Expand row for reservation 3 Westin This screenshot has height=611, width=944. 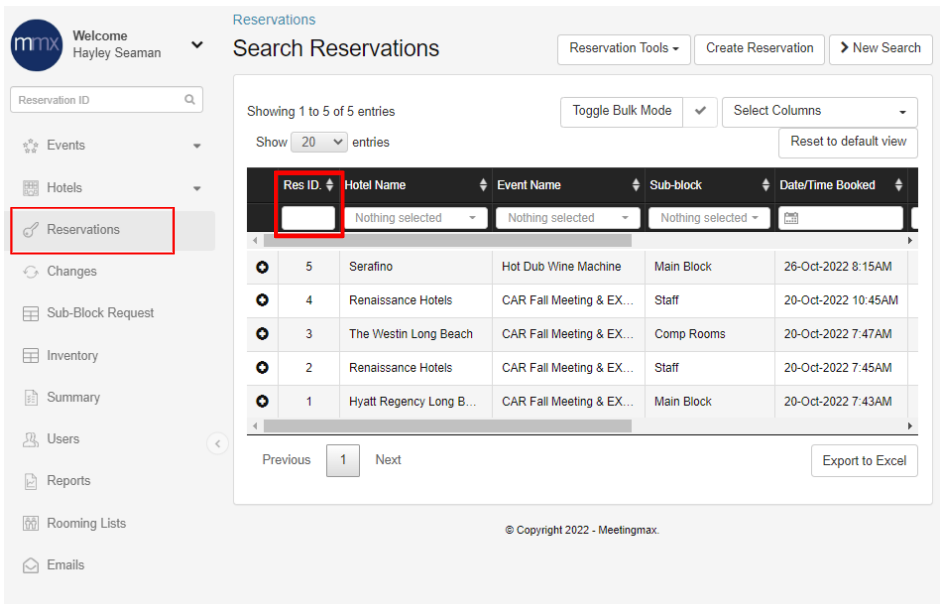coord(262,334)
